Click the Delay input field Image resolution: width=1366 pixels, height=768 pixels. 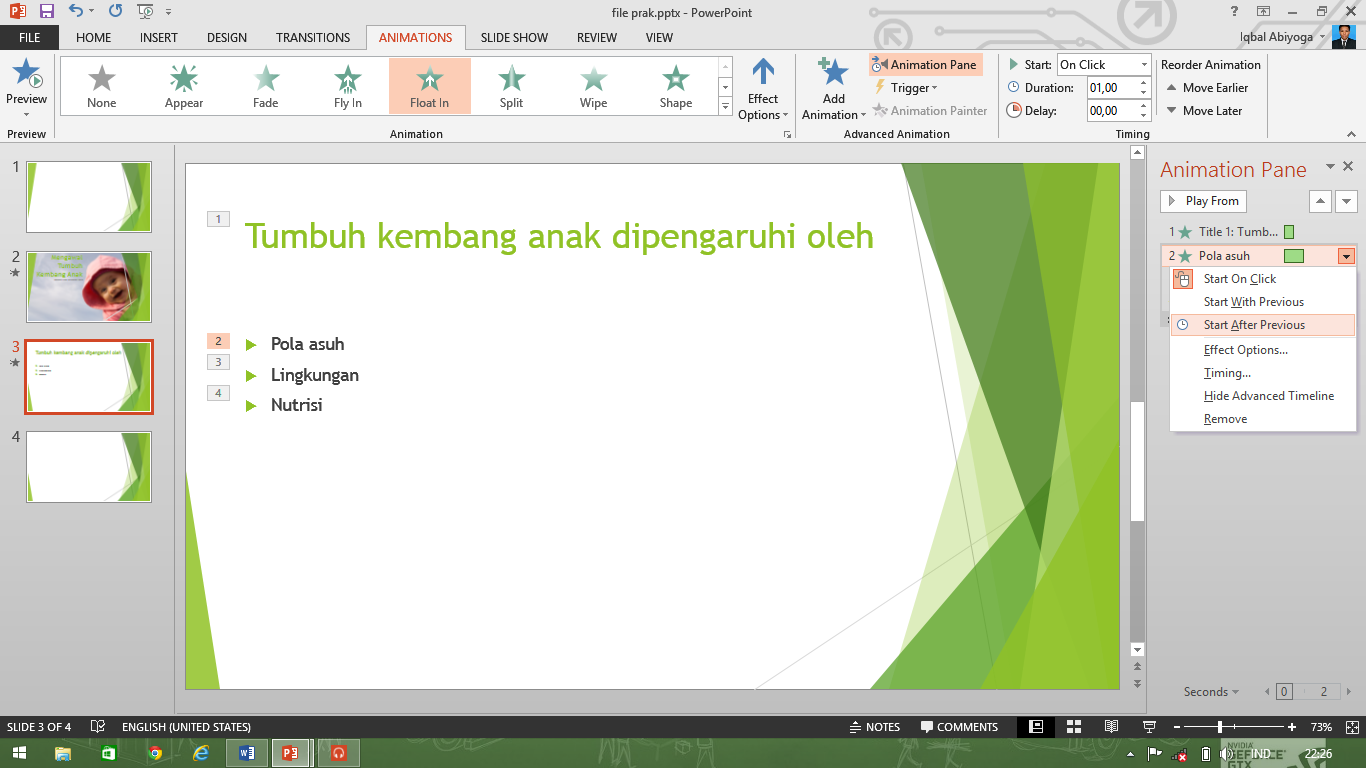click(x=1111, y=110)
